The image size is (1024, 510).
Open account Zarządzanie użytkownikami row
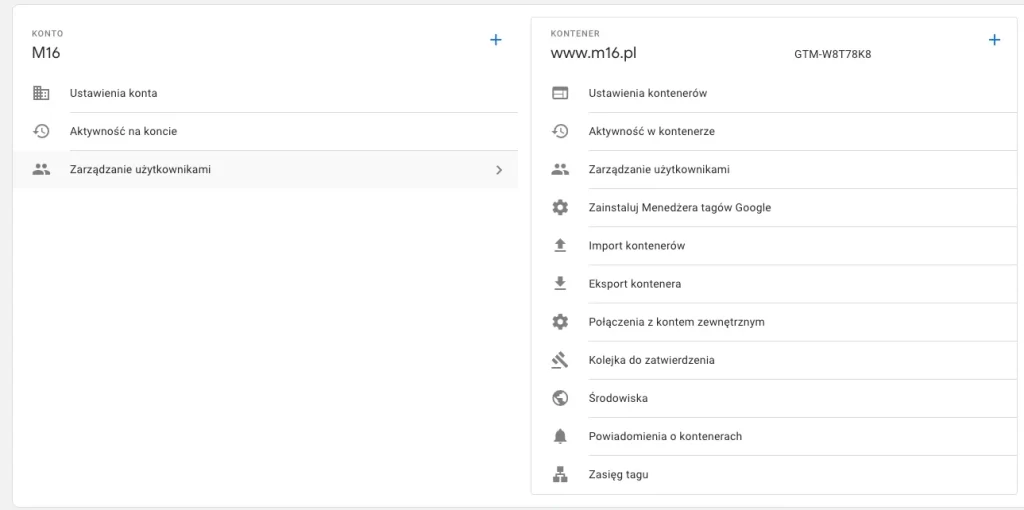point(265,170)
